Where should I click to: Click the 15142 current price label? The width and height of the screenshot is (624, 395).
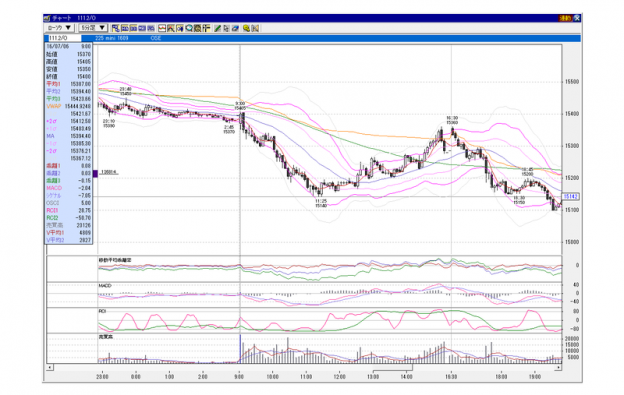tap(571, 197)
